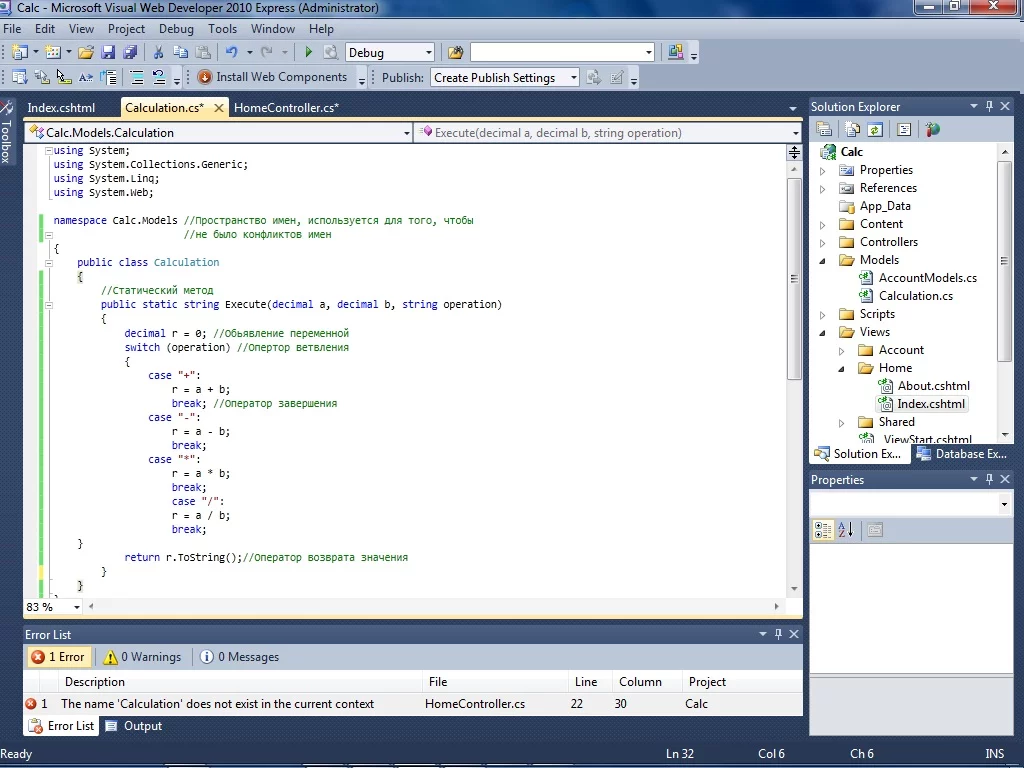Open the Create Publish Settings dropdown
The height and width of the screenshot is (768, 1024).
[x=573, y=77]
